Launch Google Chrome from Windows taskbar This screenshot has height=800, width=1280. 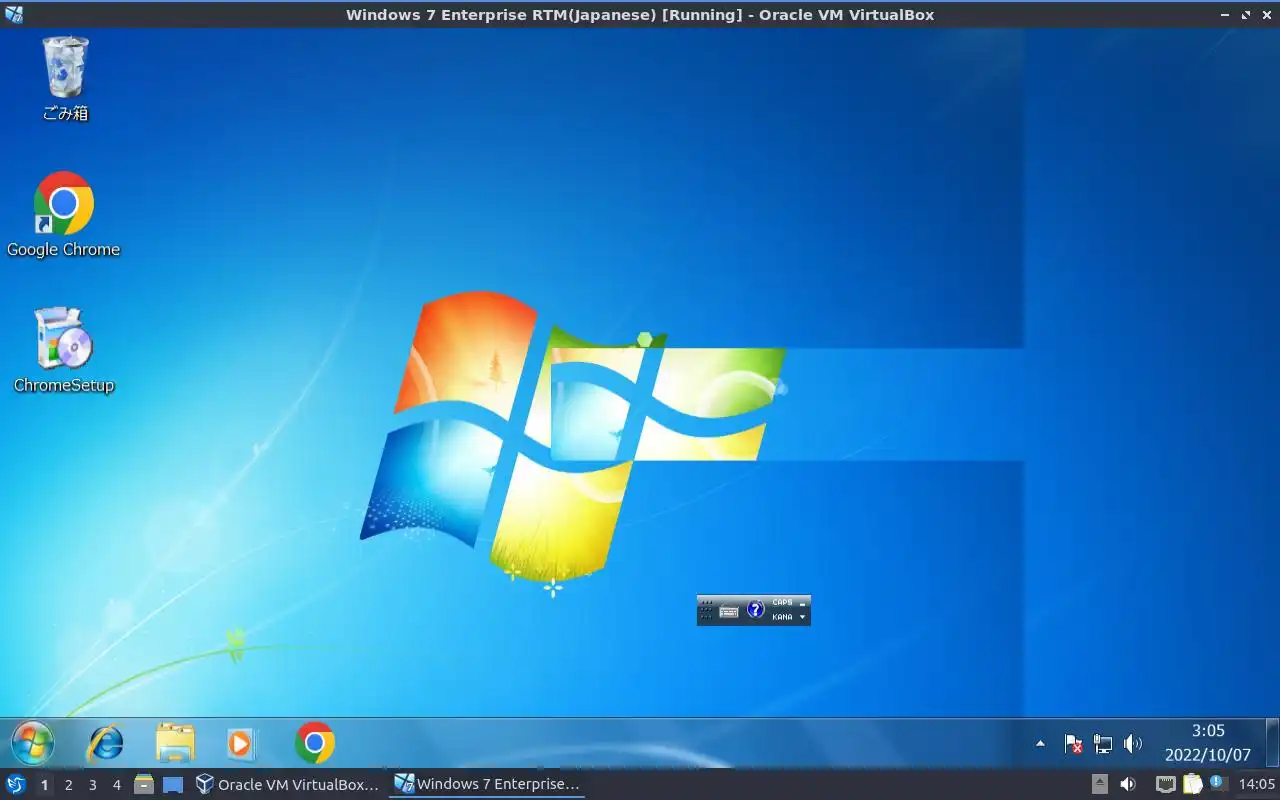click(315, 743)
